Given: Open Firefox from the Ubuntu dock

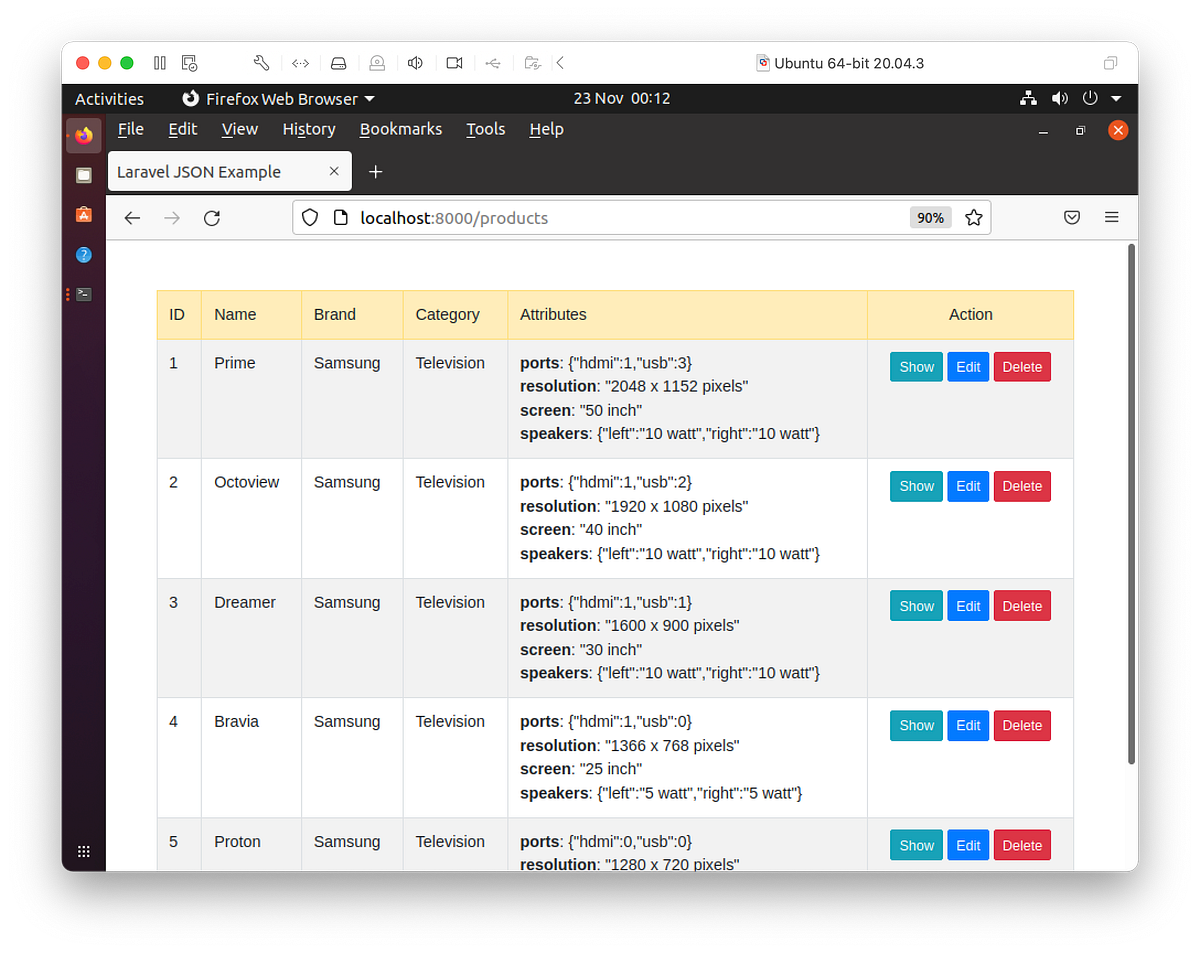Looking at the screenshot, I should pos(83,134).
